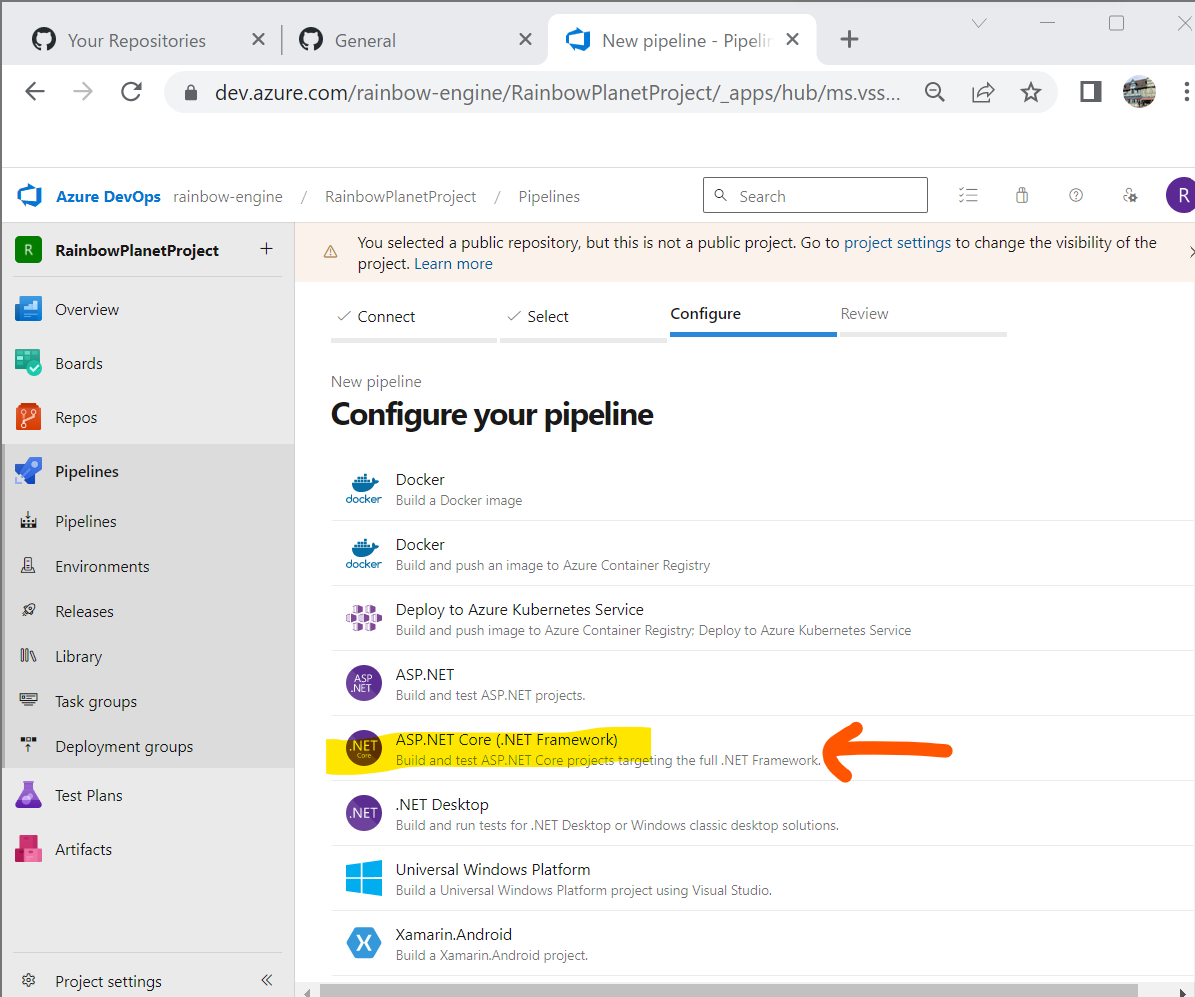Screen dimensions: 1195x997
Task: Click the Search input field
Action: pyautogui.click(x=815, y=195)
